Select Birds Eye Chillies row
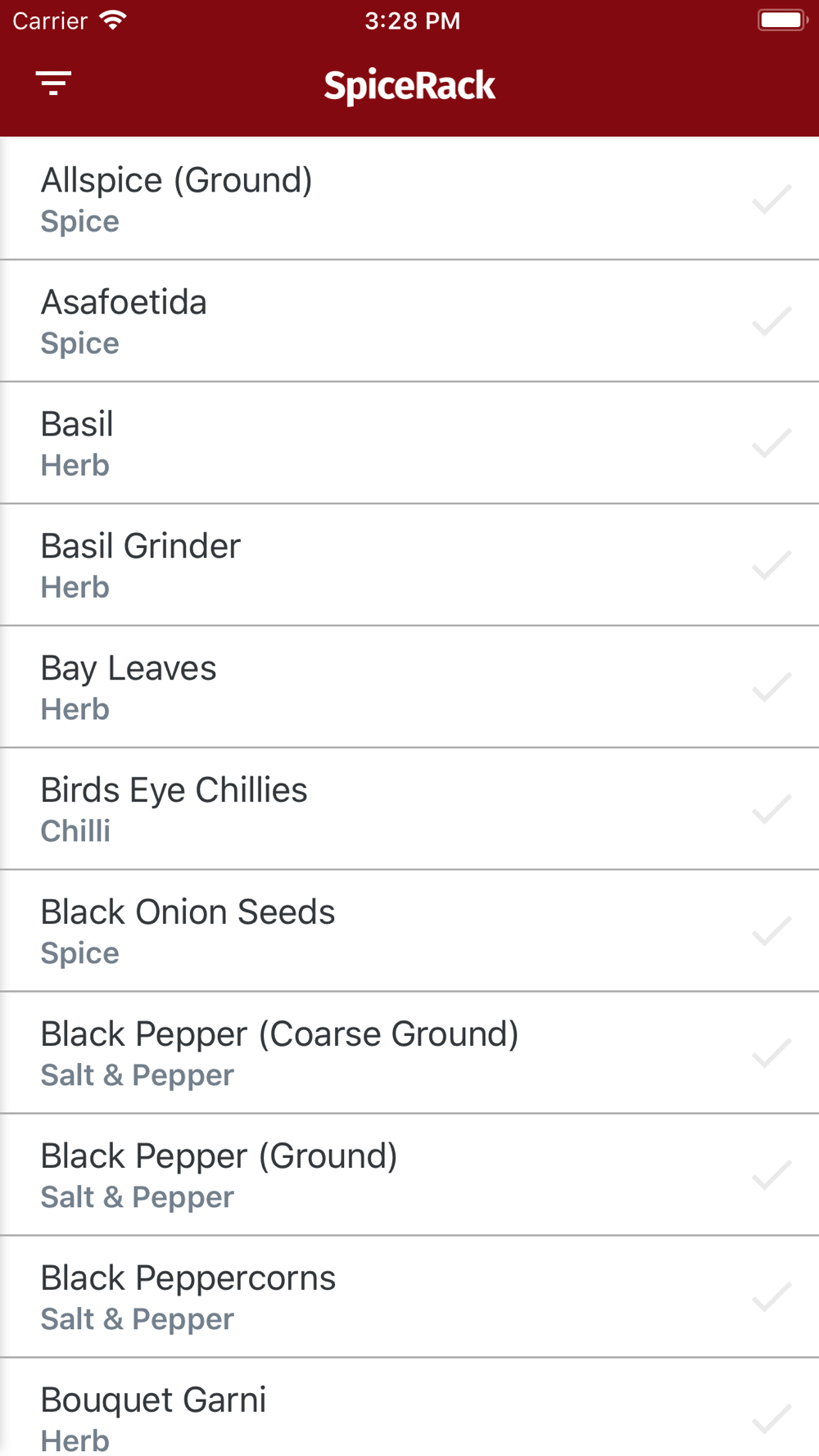Viewport: 819px width, 1456px height. coord(409,809)
